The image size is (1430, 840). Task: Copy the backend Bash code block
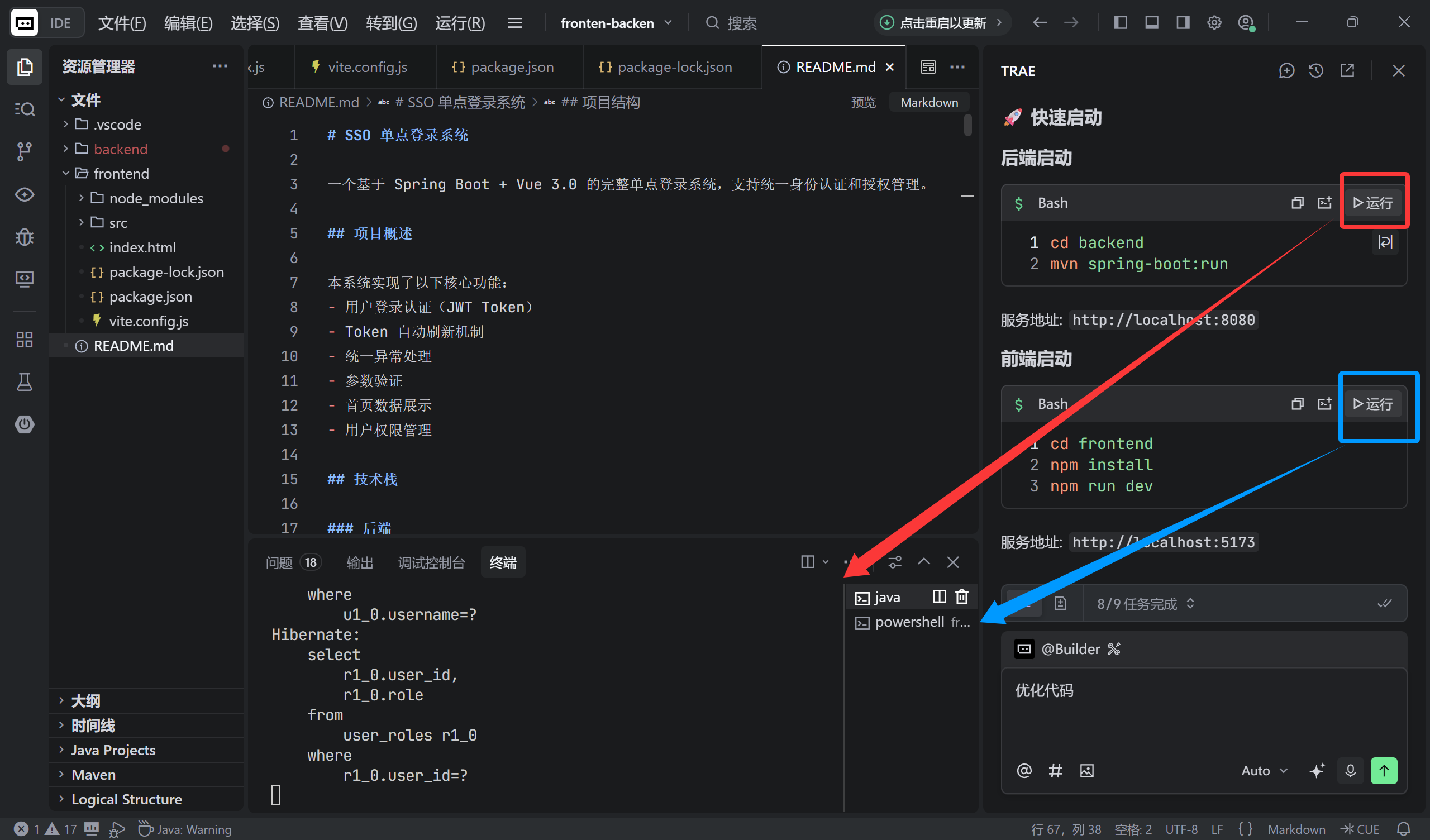(x=1297, y=203)
